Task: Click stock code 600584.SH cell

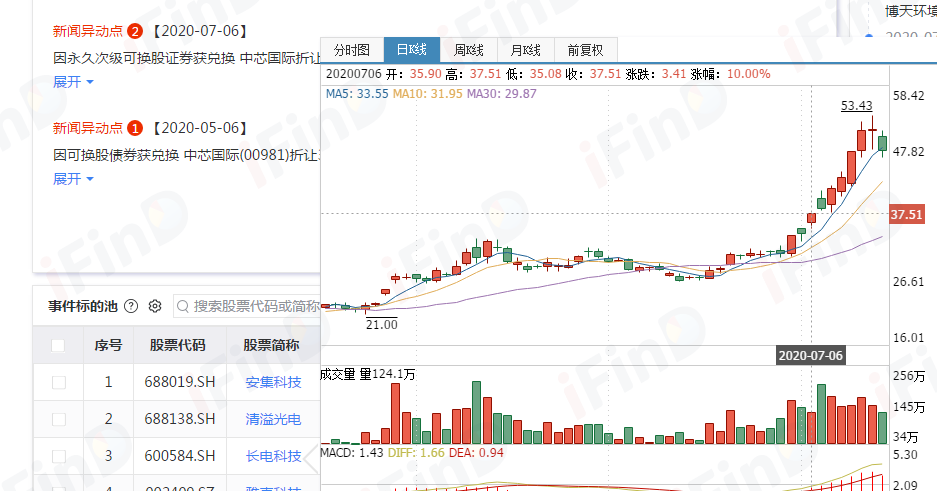Action: 180,456
